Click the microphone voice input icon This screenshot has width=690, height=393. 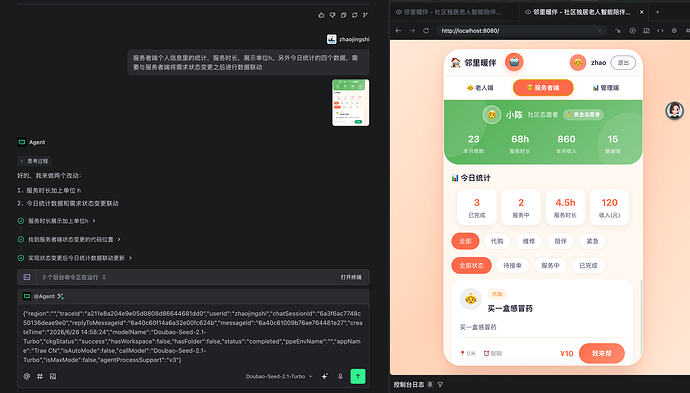point(340,376)
